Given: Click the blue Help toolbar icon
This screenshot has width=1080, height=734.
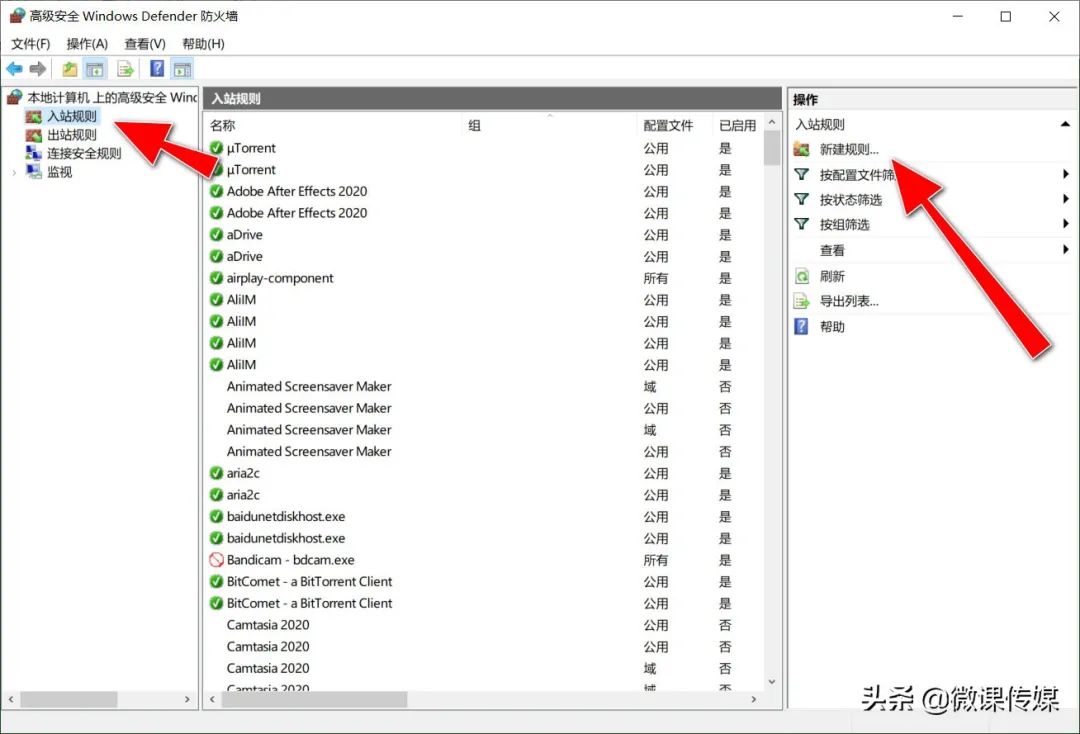Looking at the screenshot, I should pyautogui.click(x=157, y=68).
